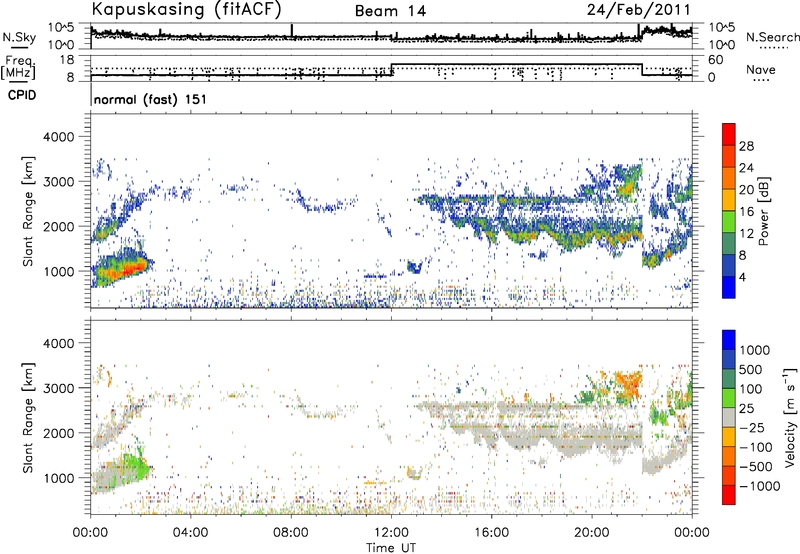
Task: Click the 'Kapuskasing (fitACF)' plot title
Action: tap(186, 10)
